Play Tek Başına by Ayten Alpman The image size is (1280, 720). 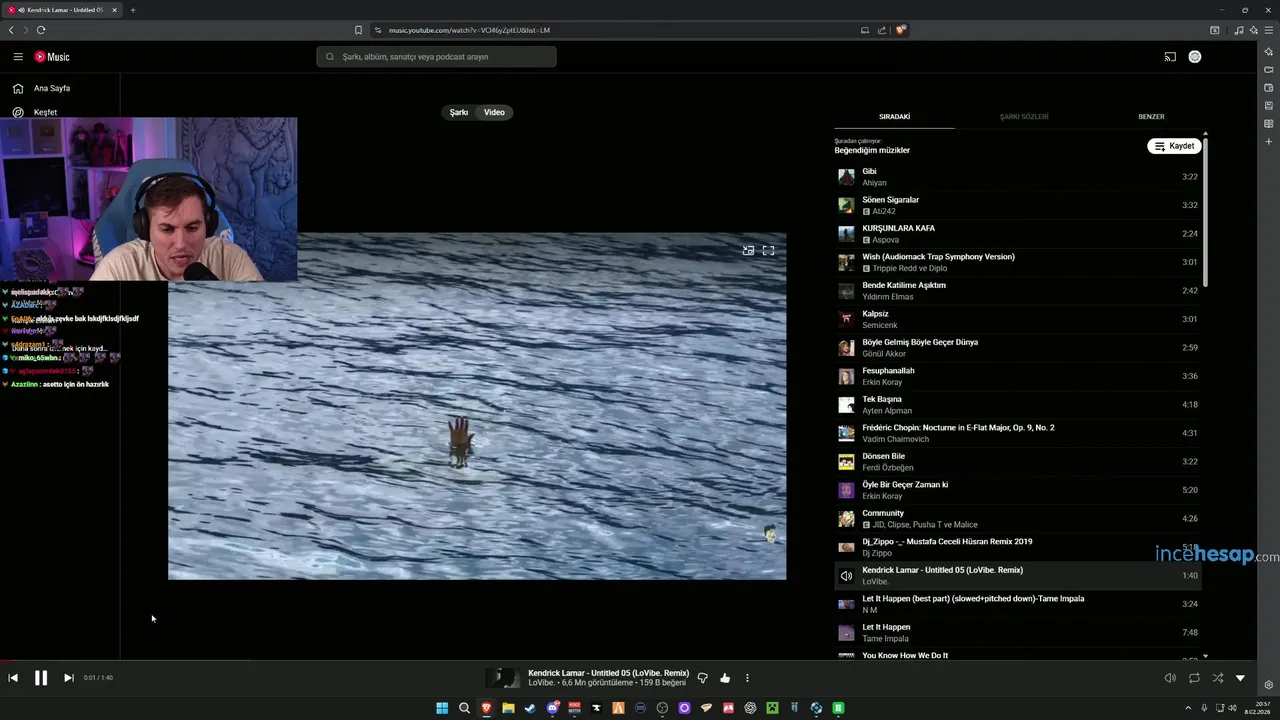pos(1018,405)
